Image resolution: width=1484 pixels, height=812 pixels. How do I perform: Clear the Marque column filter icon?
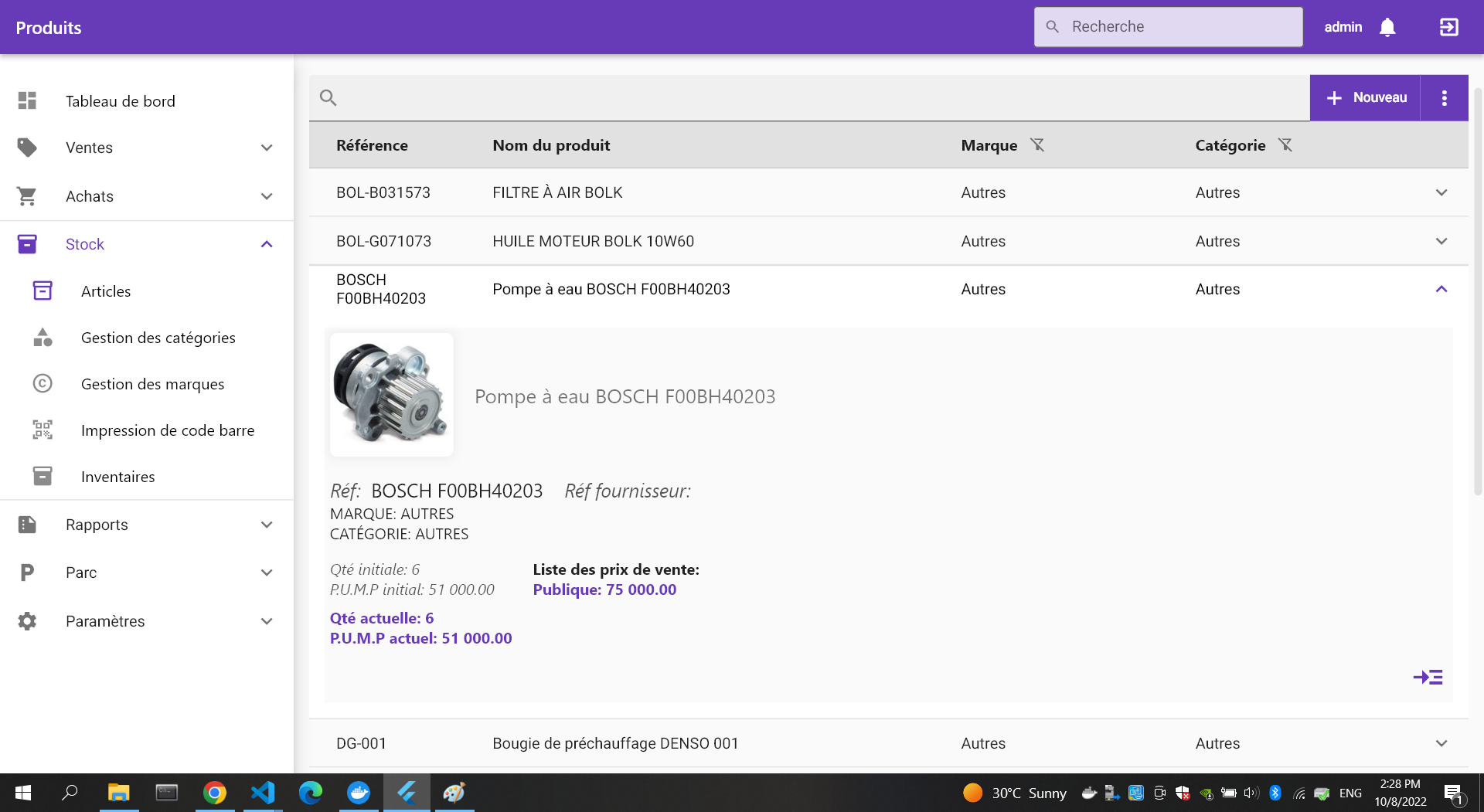(1037, 144)
